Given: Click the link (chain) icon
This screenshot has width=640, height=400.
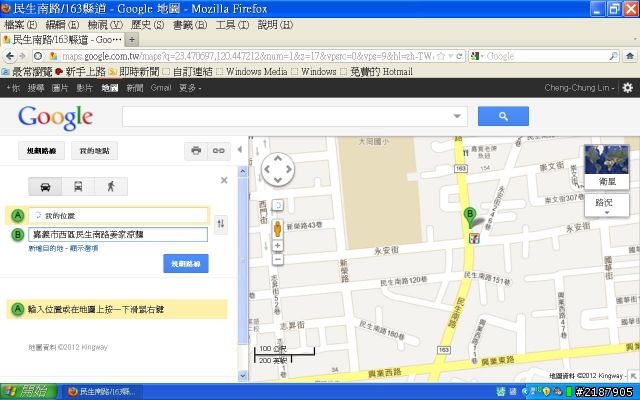Looking at the screenshot, I should (219, 151).
